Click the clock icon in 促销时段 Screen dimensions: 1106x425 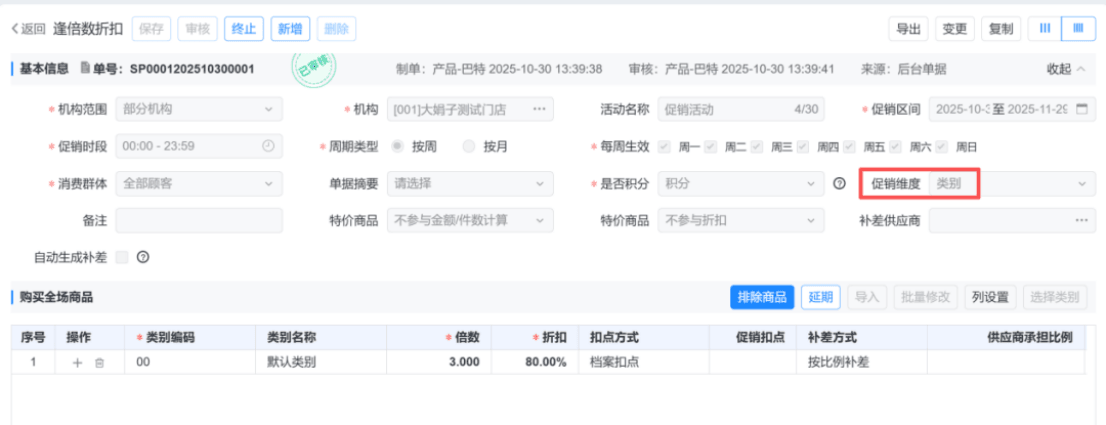267,146
